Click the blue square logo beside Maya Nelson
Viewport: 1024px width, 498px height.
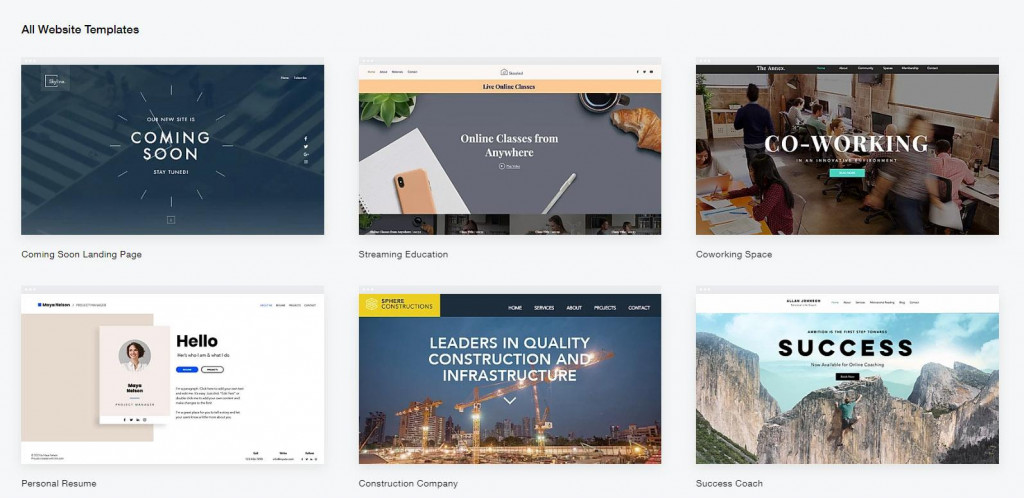point(40,305)
